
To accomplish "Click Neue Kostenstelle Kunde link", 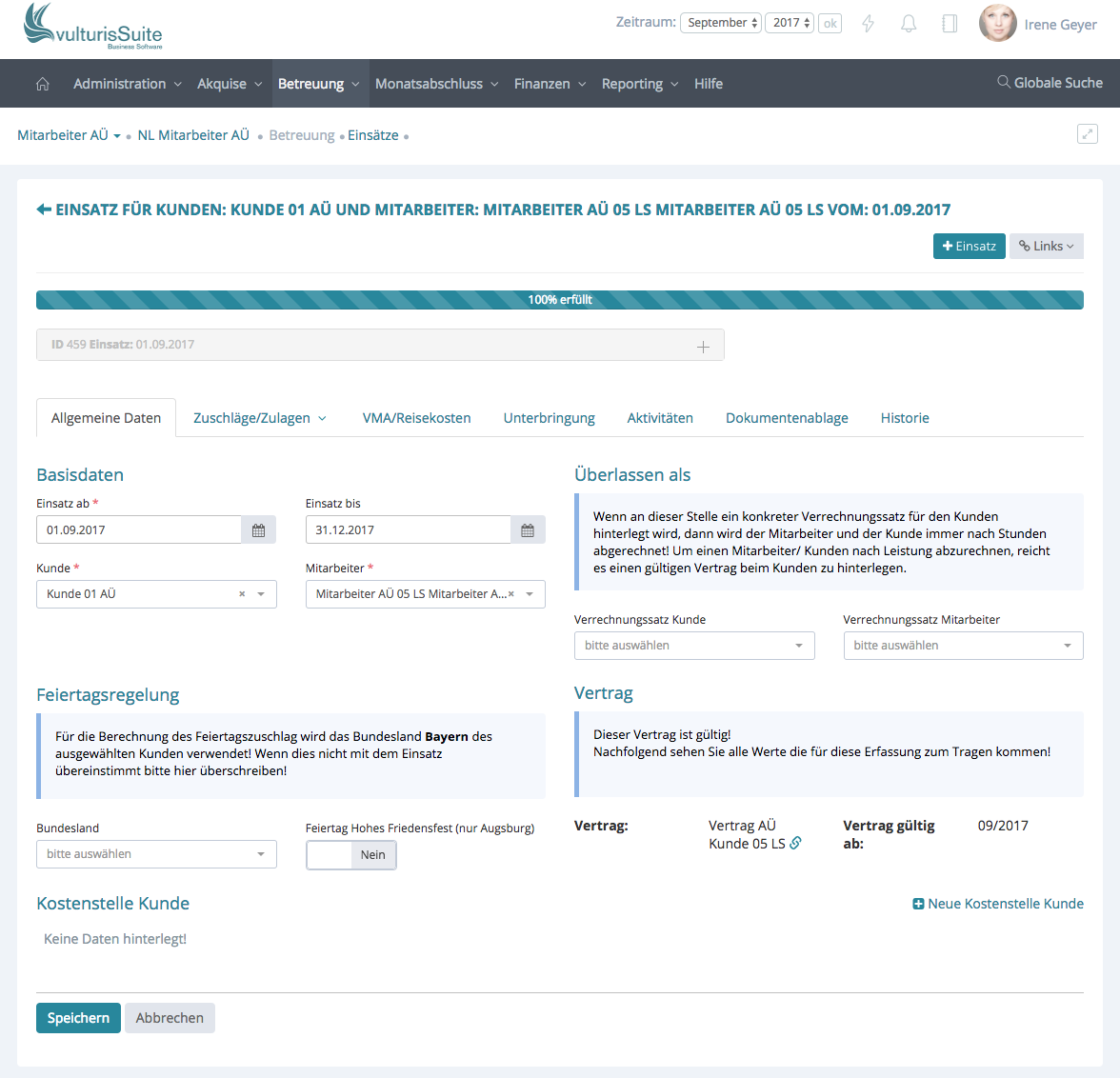I will 998,904.
